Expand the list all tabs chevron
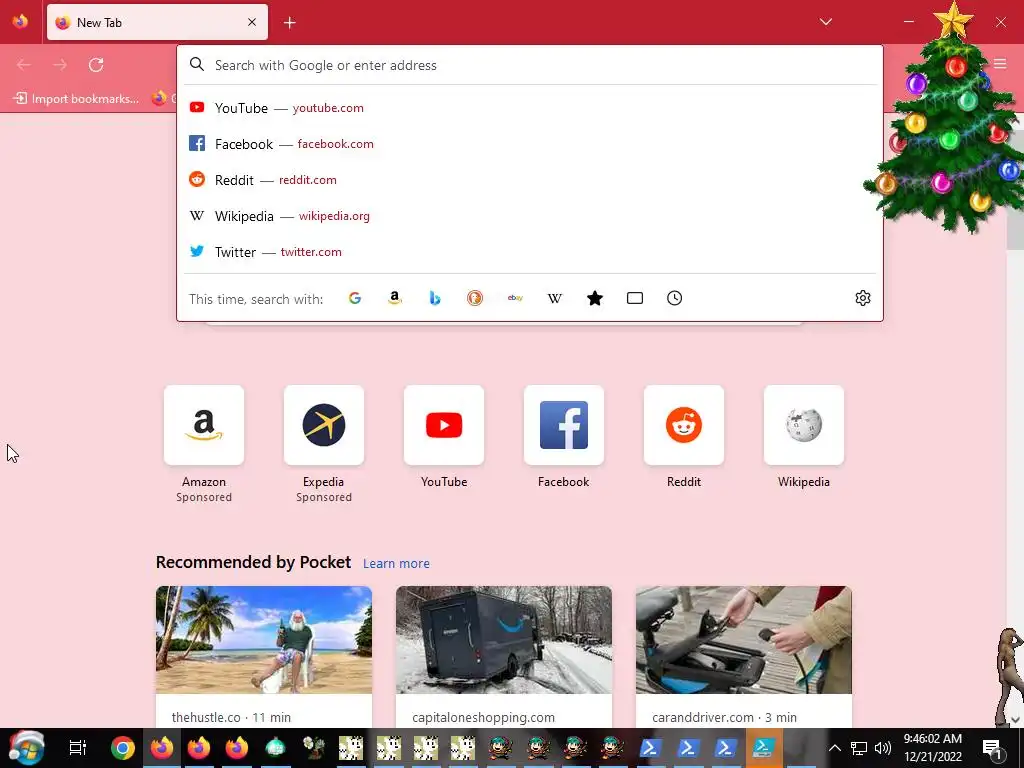1024x768 pixels. pyautogui.click(x=825, y=22)
